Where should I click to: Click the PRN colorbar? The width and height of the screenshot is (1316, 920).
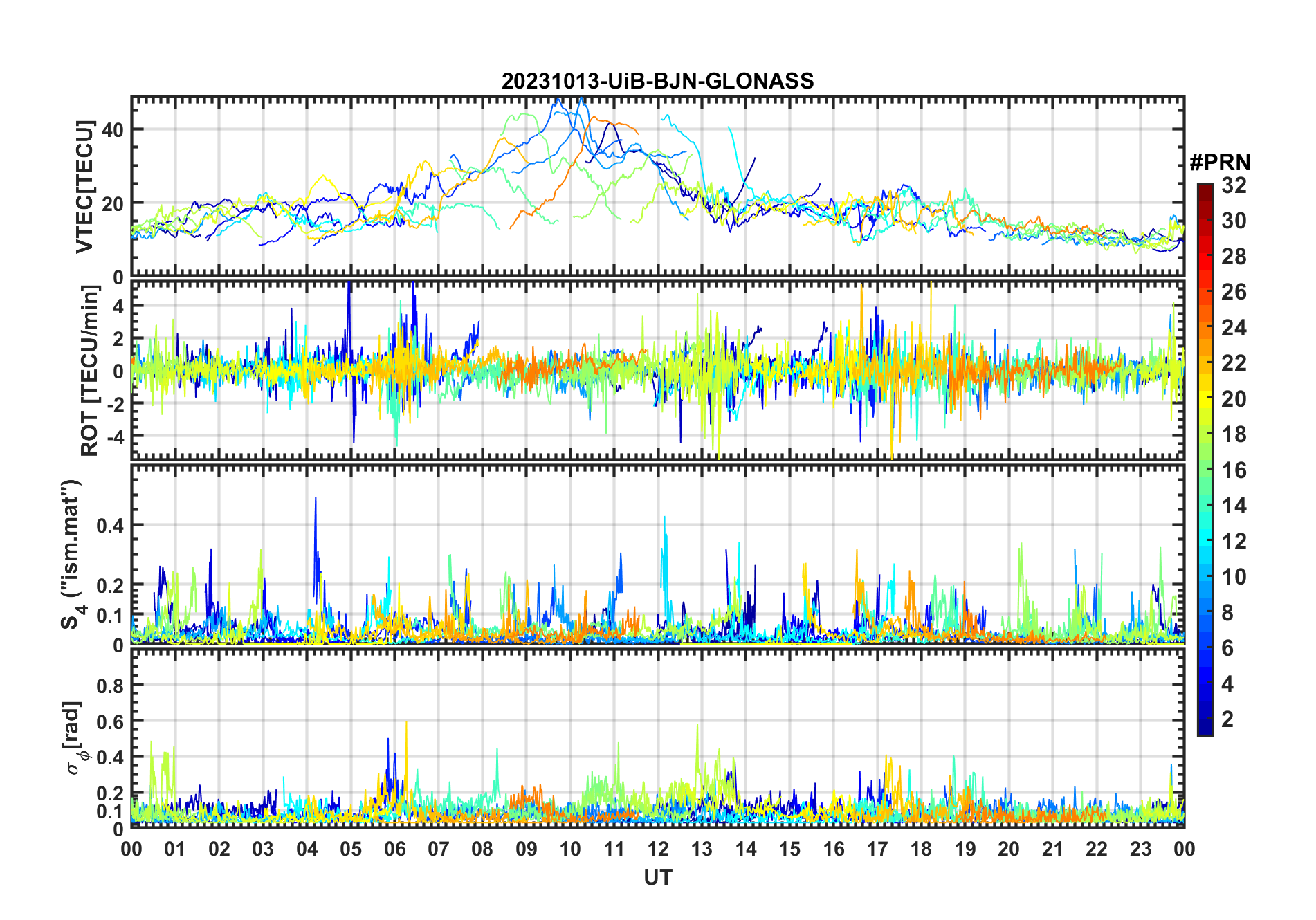[x=1205, y=459]
